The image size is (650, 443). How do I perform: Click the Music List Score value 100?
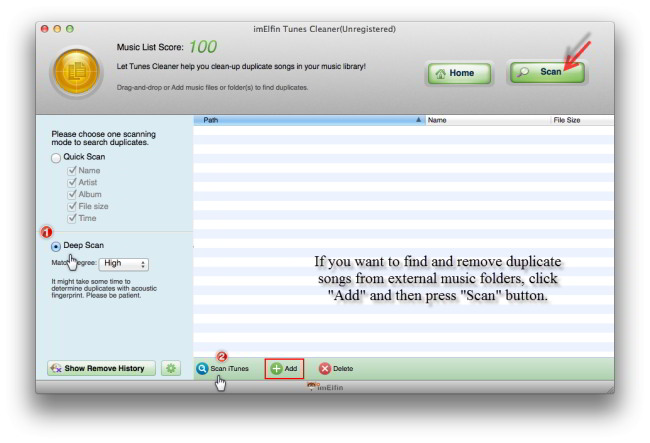(x=203, y=47)
